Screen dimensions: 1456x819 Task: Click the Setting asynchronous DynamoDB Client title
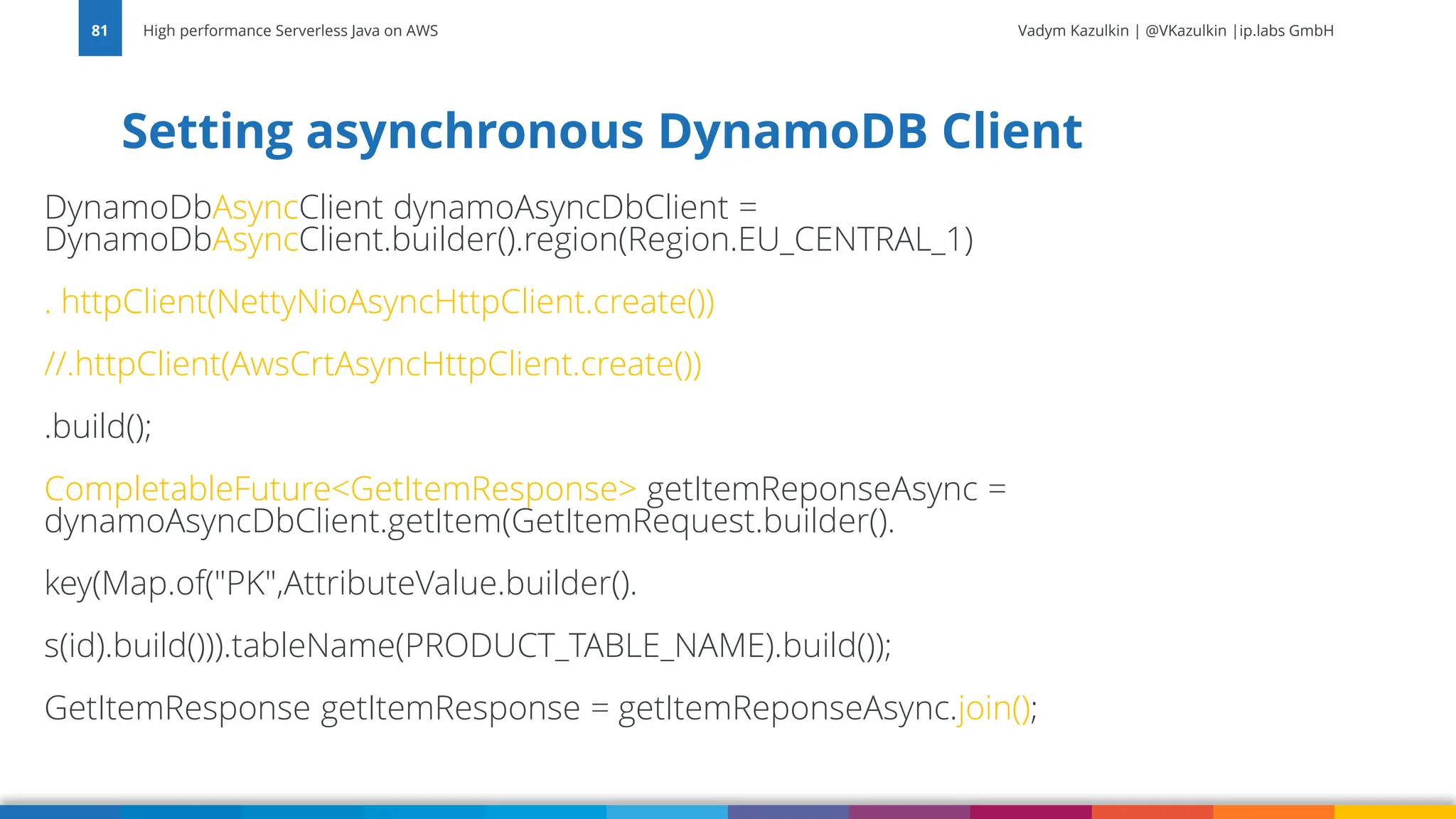click(x=601, y=132)
